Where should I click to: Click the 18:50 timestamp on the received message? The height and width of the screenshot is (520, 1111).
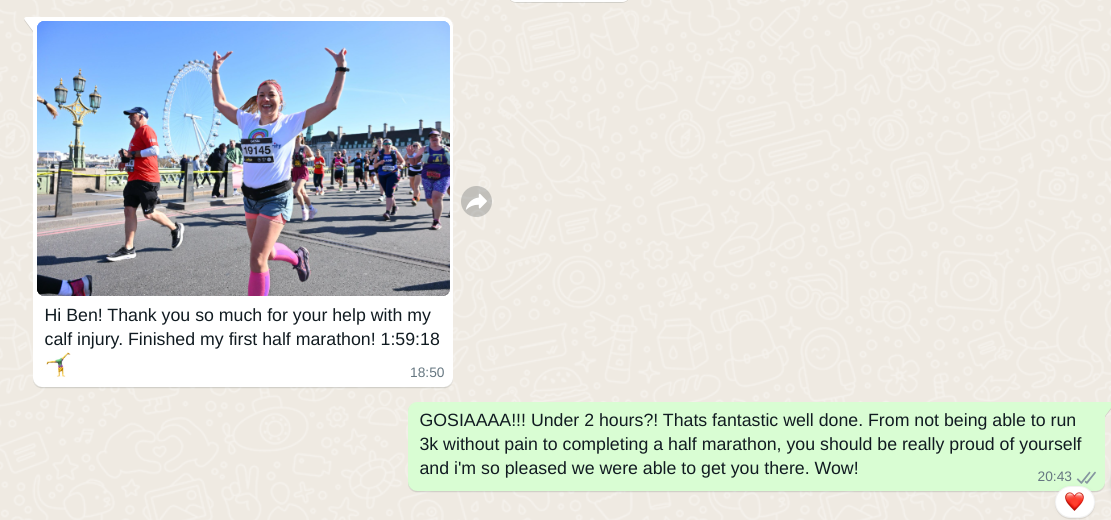(427, 373)
